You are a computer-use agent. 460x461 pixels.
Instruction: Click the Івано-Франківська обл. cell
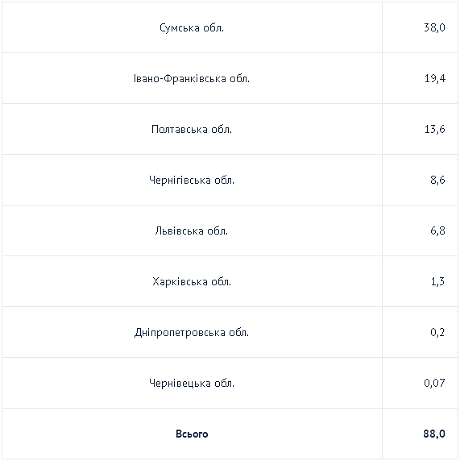[192, 78]
